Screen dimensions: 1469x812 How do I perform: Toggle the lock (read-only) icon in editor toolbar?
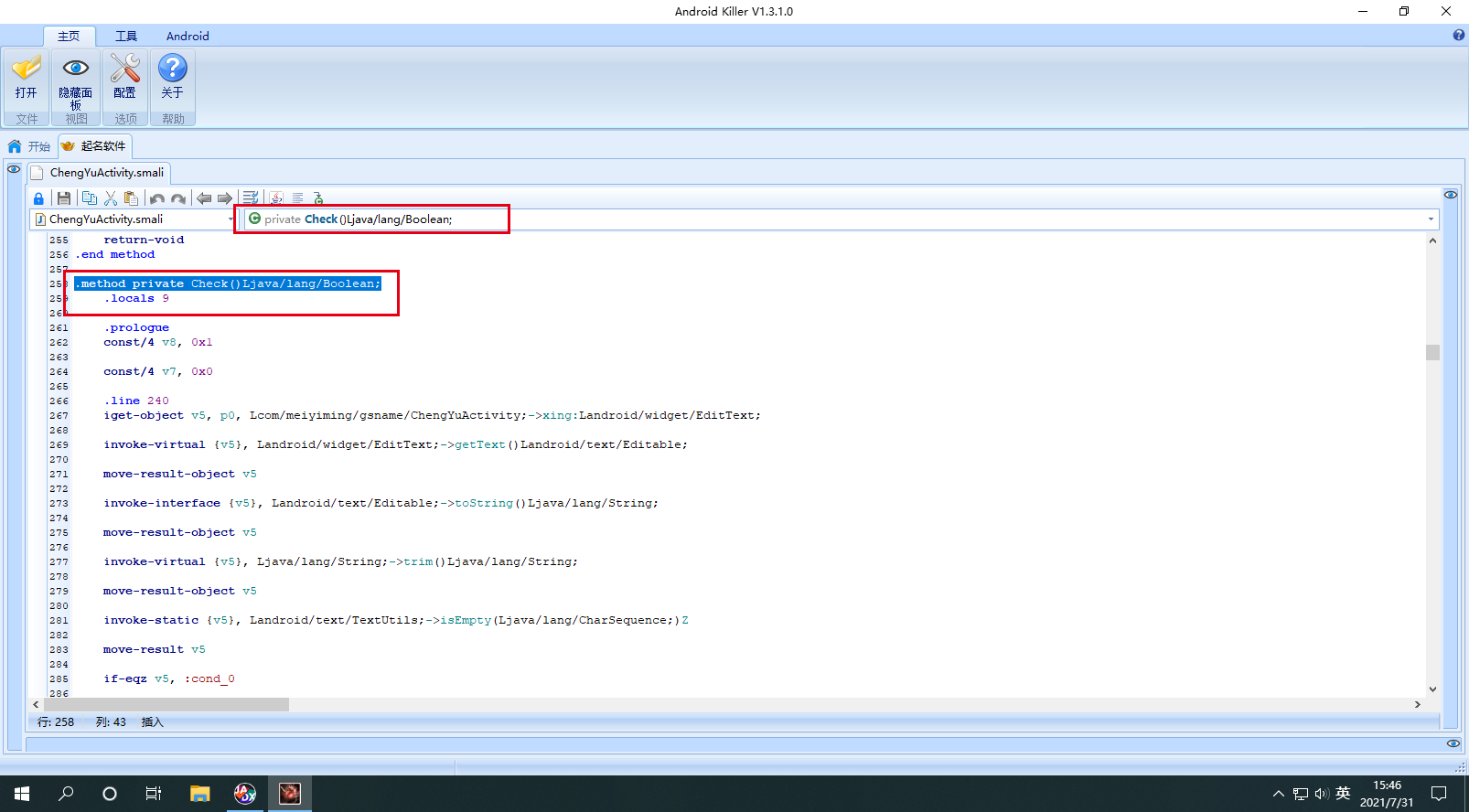(x=38, y=198)
